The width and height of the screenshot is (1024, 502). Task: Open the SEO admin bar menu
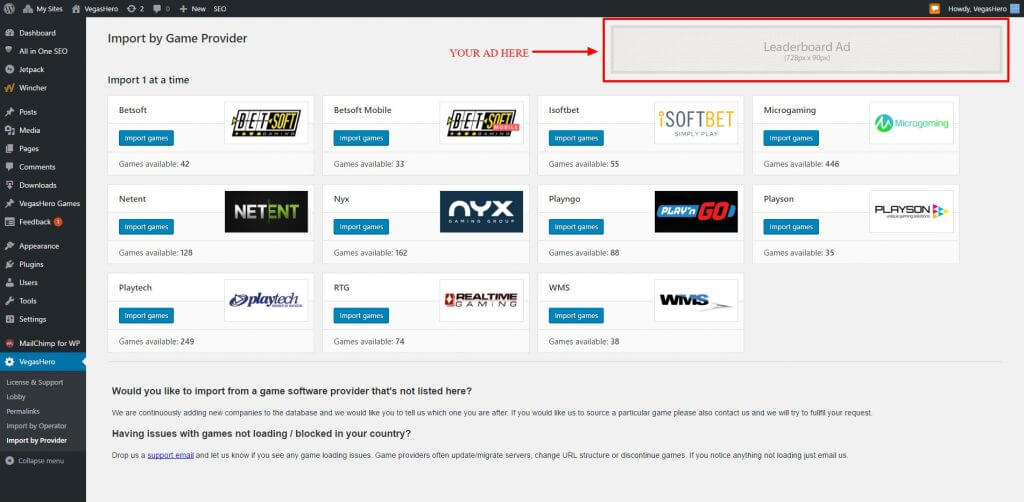[x=219, y=9]
